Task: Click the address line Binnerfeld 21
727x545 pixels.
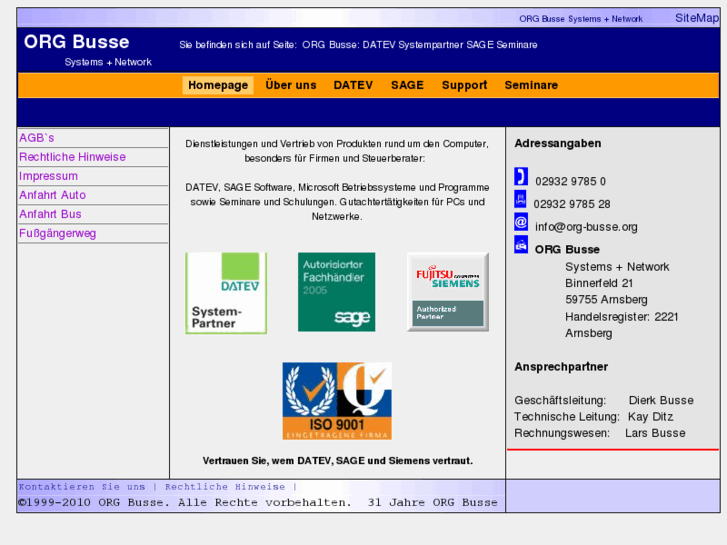Action: pyautogui.click(x=599, y=283)
